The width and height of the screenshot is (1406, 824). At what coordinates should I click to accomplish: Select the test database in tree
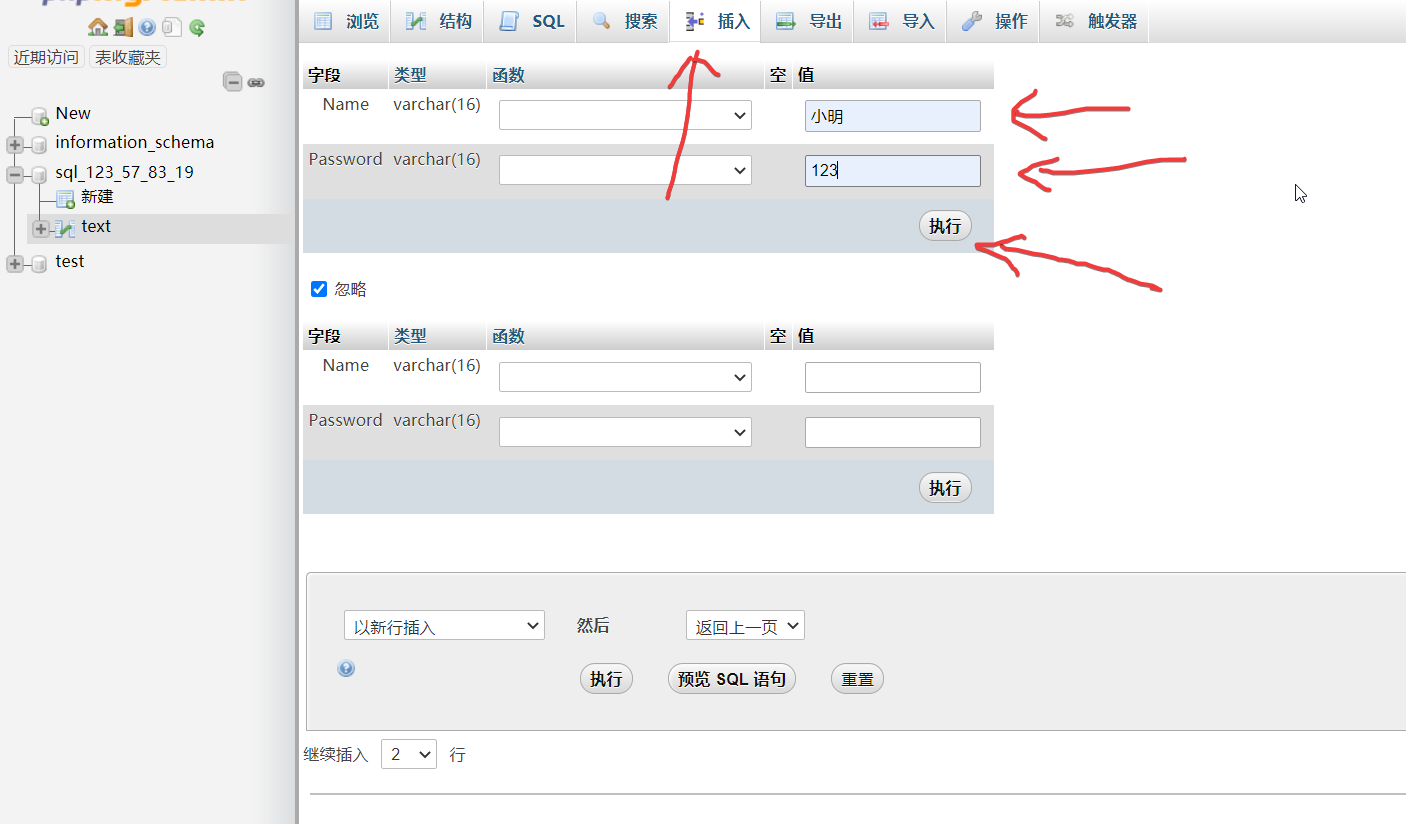point(70,262)
